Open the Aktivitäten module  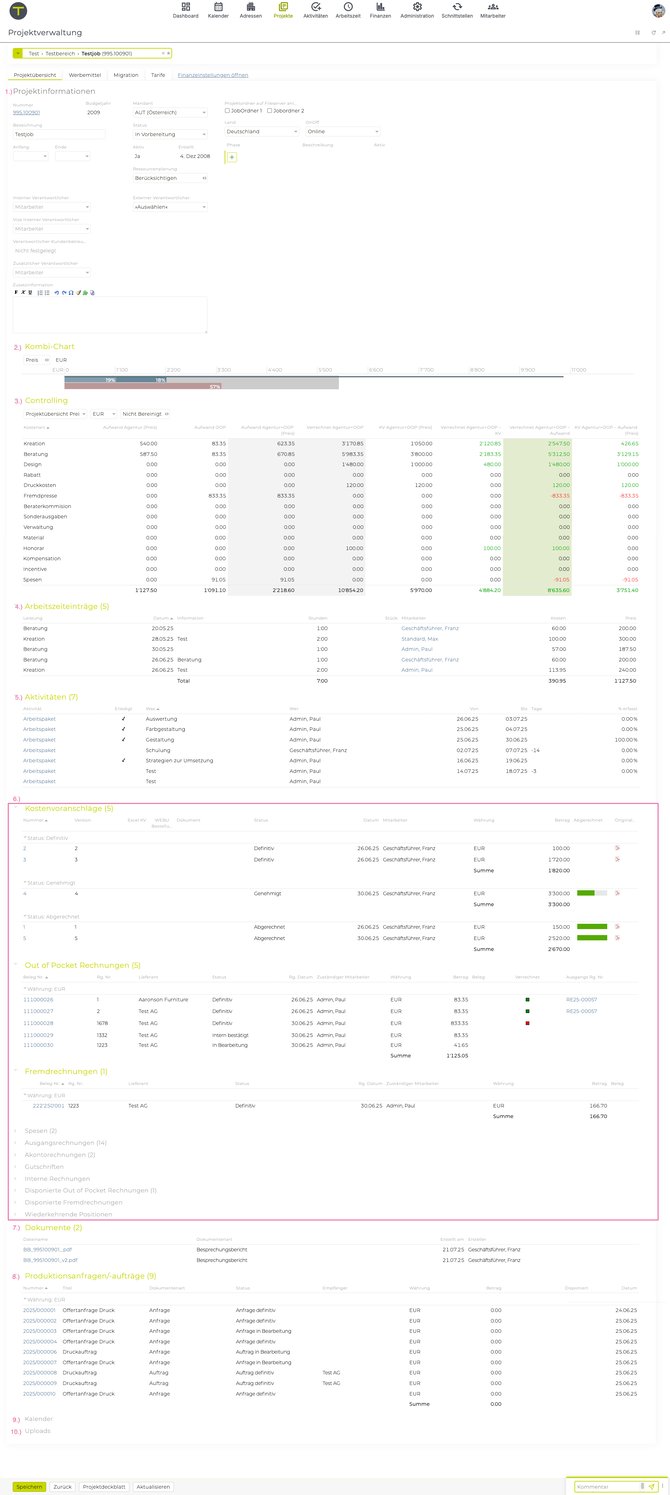(x=316, y=11)
